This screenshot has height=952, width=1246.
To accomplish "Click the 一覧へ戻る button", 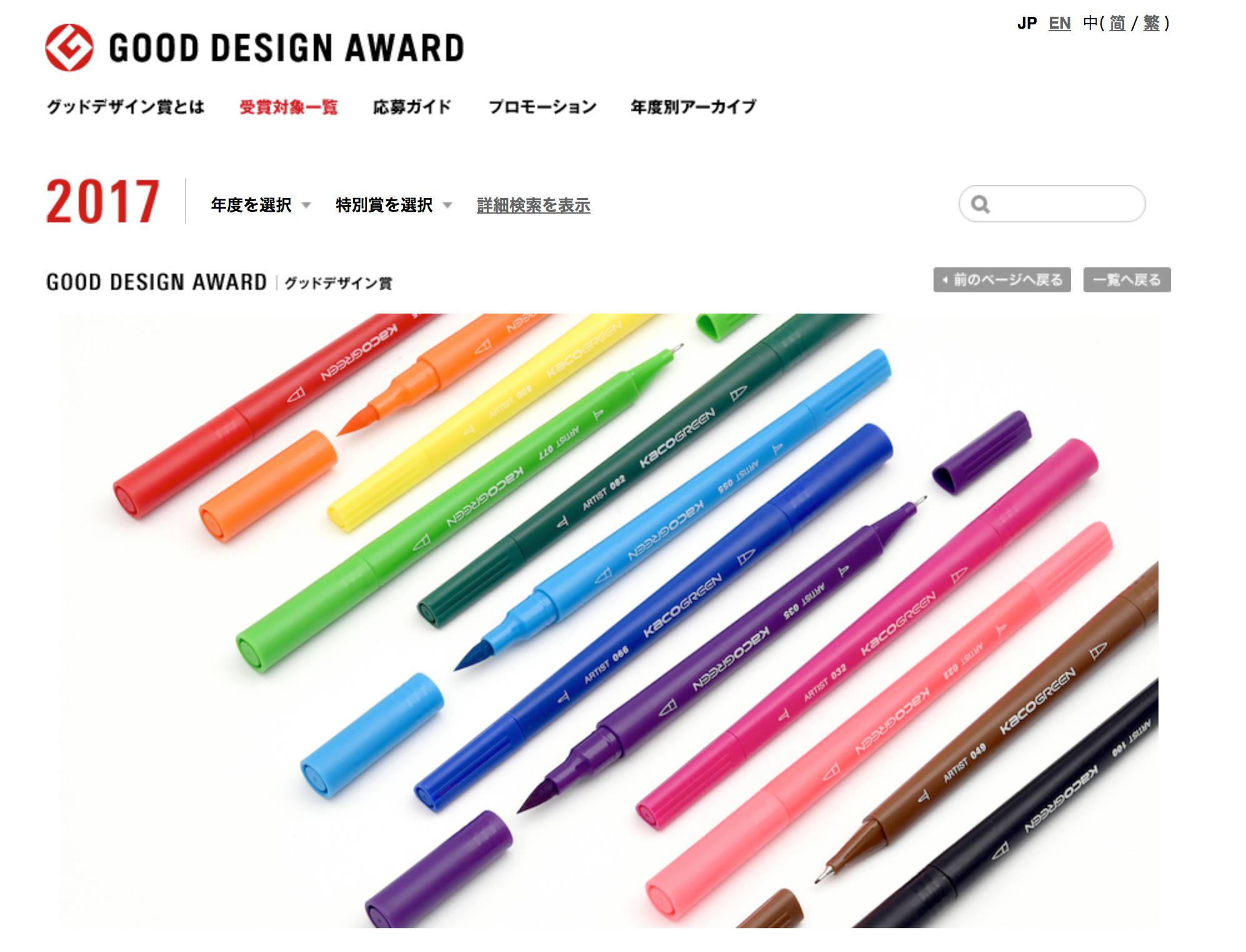I will tap(1127, 280).
